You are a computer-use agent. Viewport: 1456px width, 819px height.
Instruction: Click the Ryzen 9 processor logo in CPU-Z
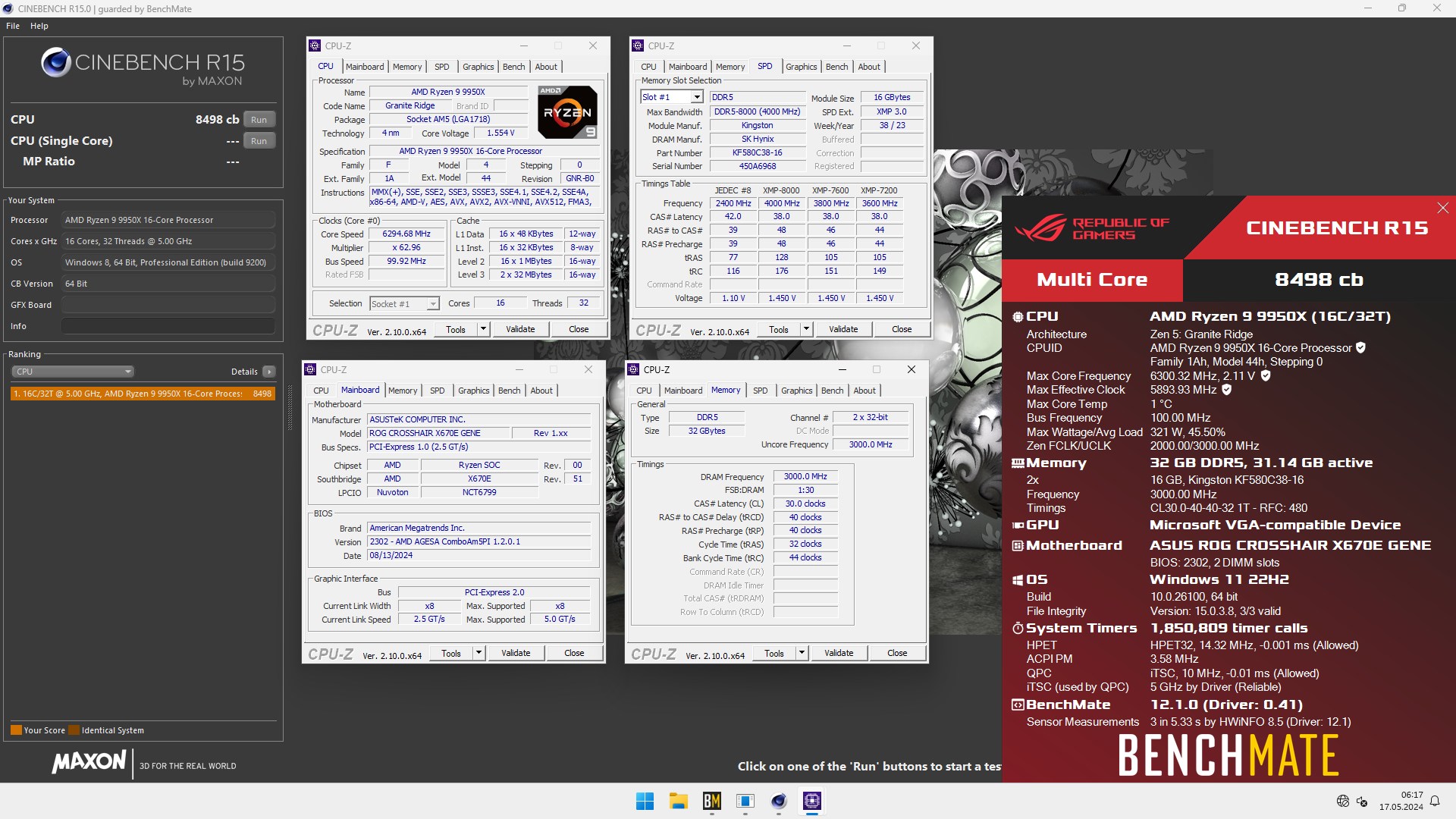click(x=567, y=111)
